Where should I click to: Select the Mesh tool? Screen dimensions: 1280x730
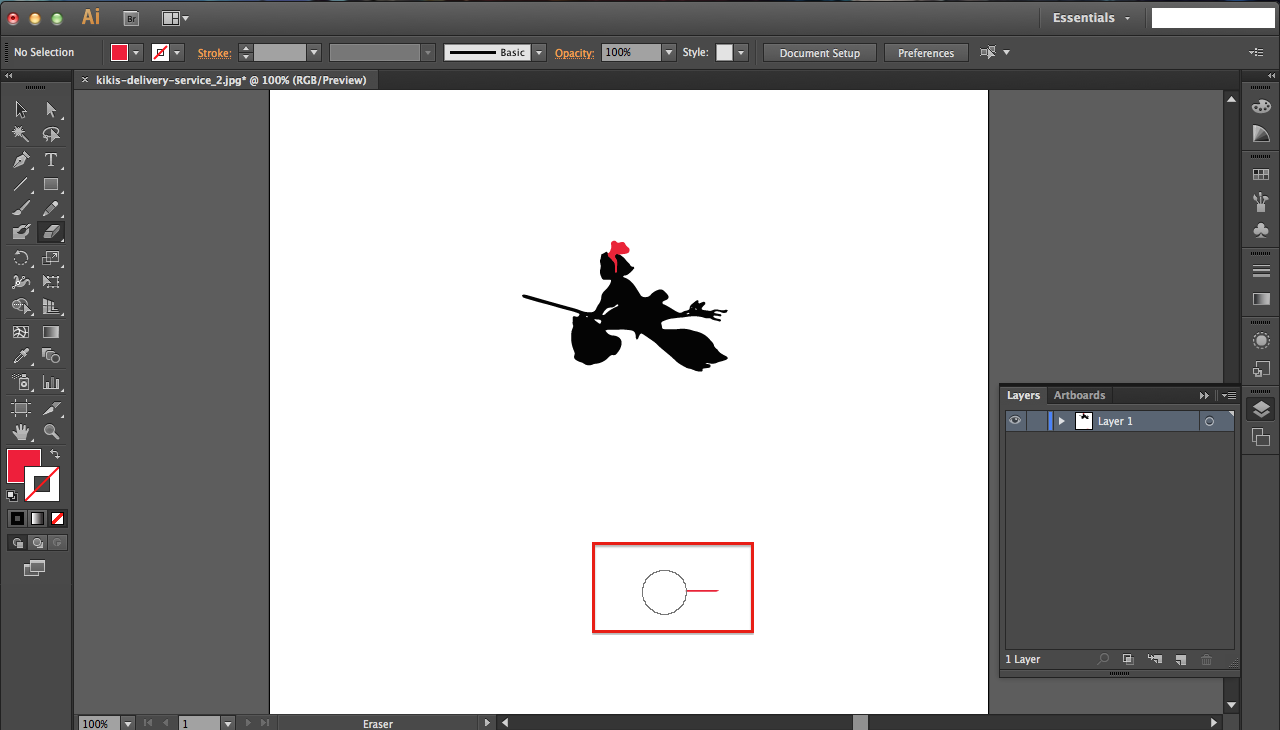pos(21,332)
